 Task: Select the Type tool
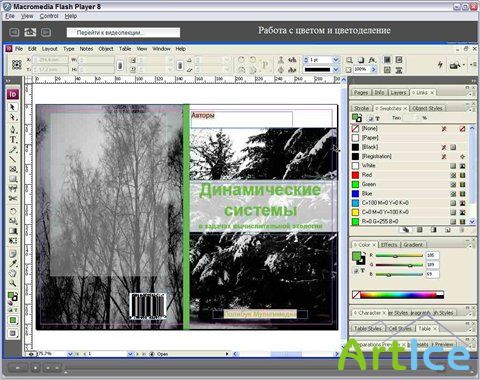(x=12, y=139)
